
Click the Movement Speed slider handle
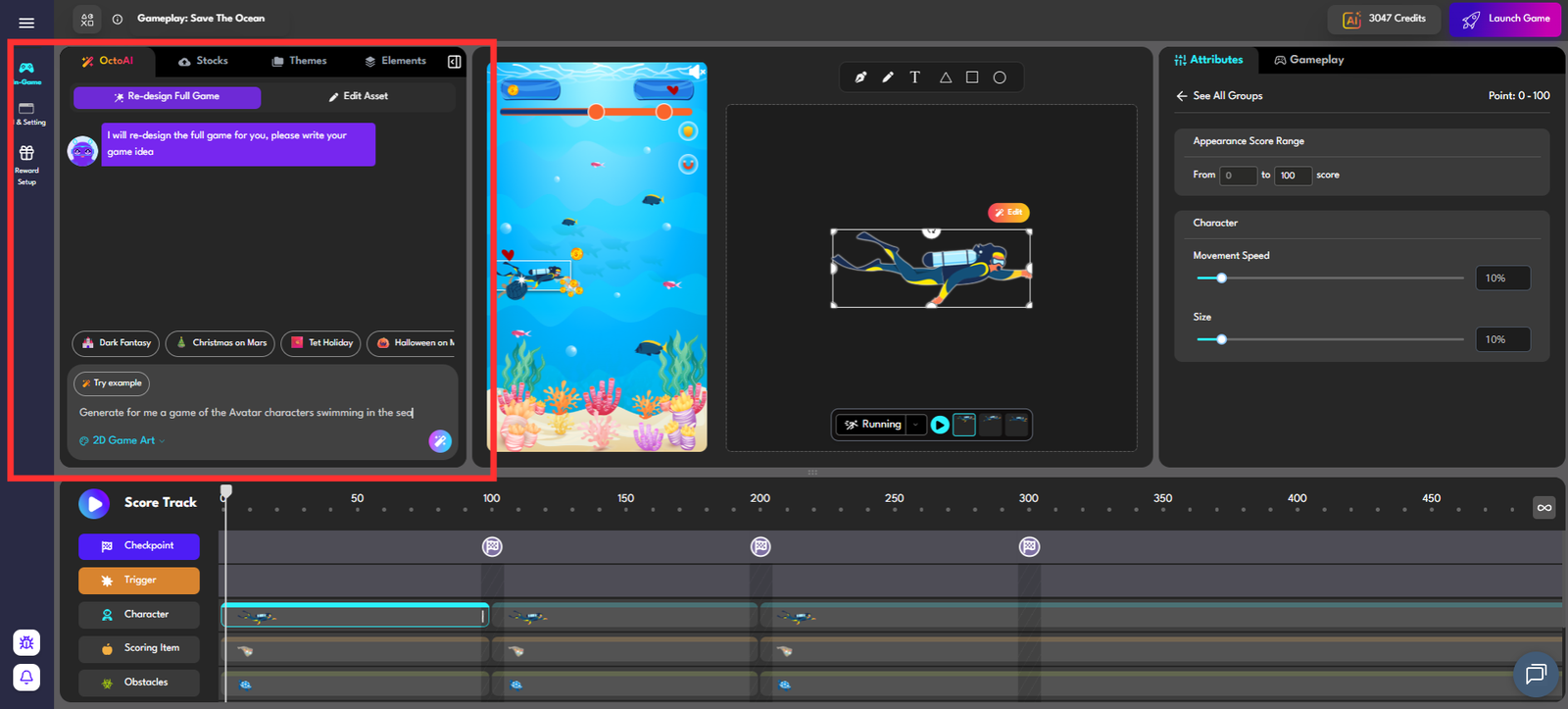coord(1221,279)
